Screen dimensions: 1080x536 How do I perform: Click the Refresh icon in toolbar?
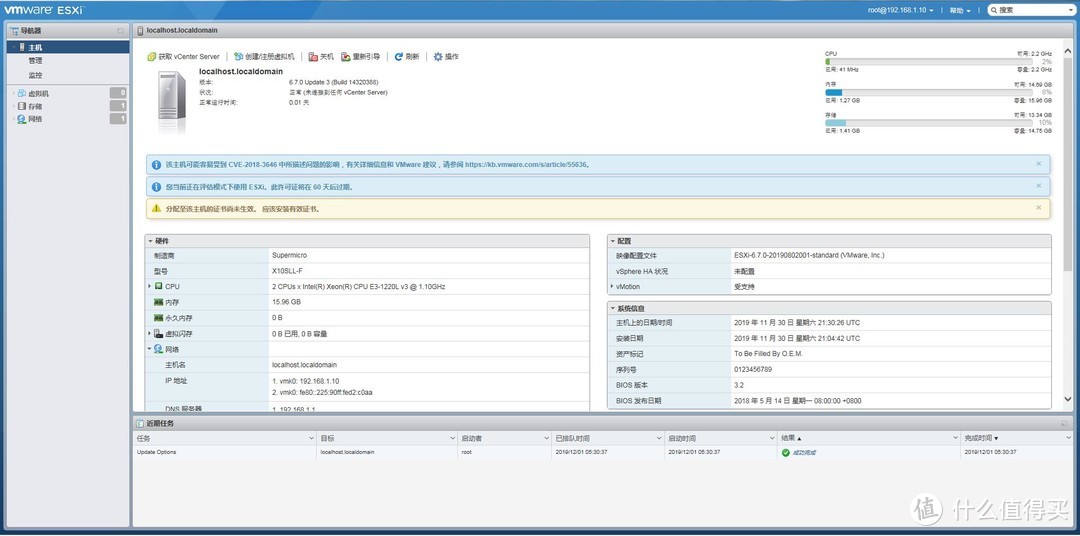pyautogui.click(x=399, y=57)
